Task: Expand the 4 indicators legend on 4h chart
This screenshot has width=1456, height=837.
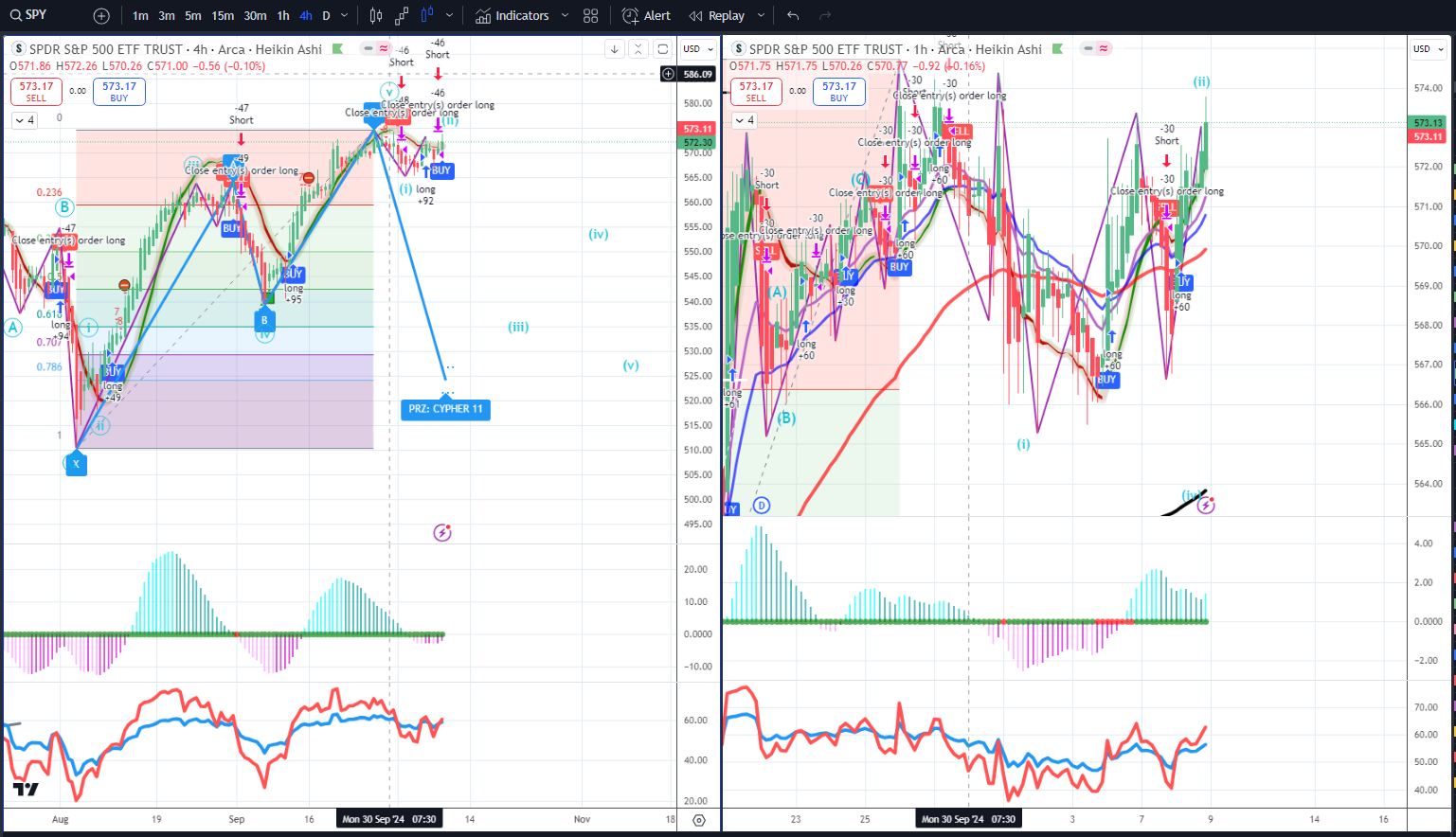Action: pos(25,120)
